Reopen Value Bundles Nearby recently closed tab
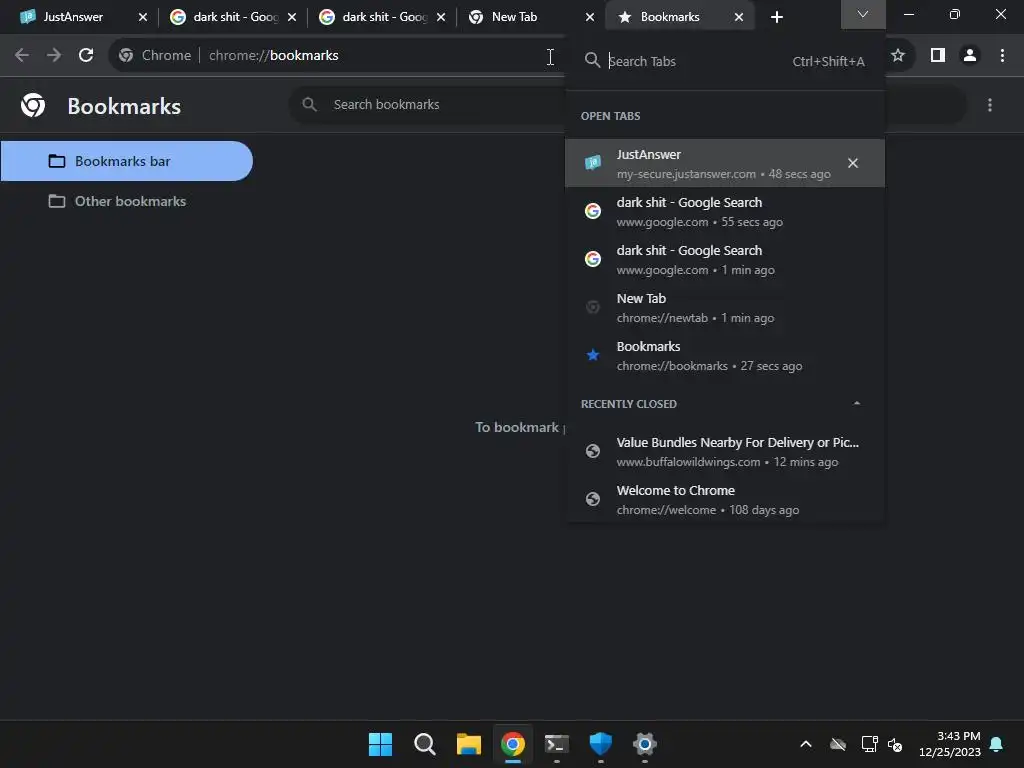This screenshot has width=1024, height=768. [725, 451]
